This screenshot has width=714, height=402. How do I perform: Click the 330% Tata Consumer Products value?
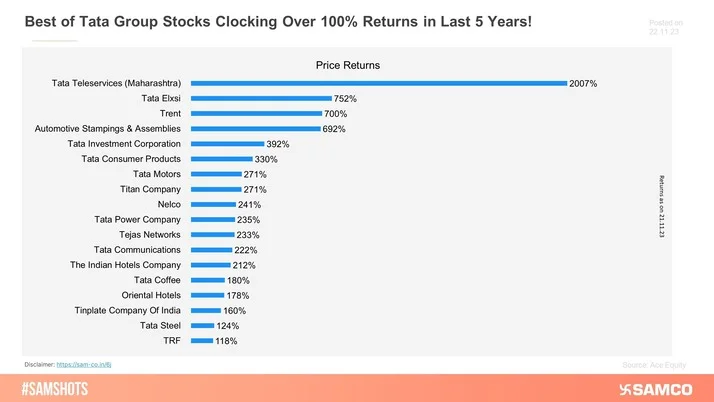click(x=266, y=159)
